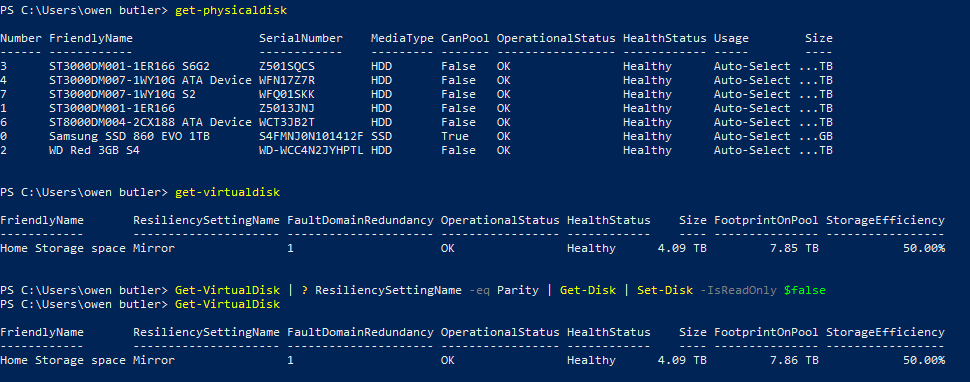Select serial number WCT3JB2T
The image size is (970, 382).
coord(286,122)
